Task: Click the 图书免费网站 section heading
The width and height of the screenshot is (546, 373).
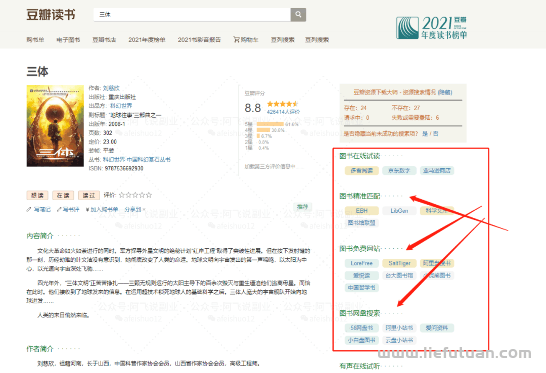Action: point(359,249)
